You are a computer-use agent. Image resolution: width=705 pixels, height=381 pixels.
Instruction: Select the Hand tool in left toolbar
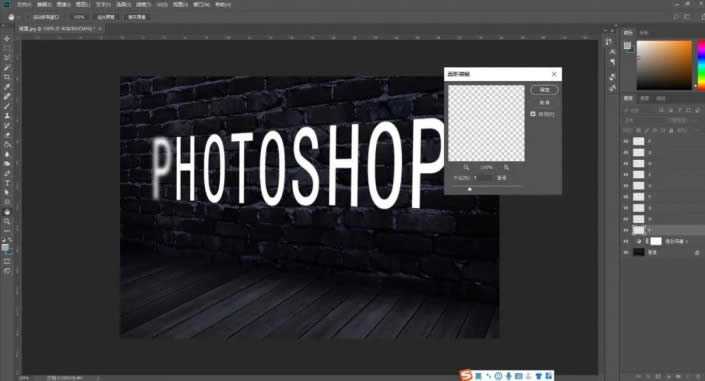click(x=7, y=212)
